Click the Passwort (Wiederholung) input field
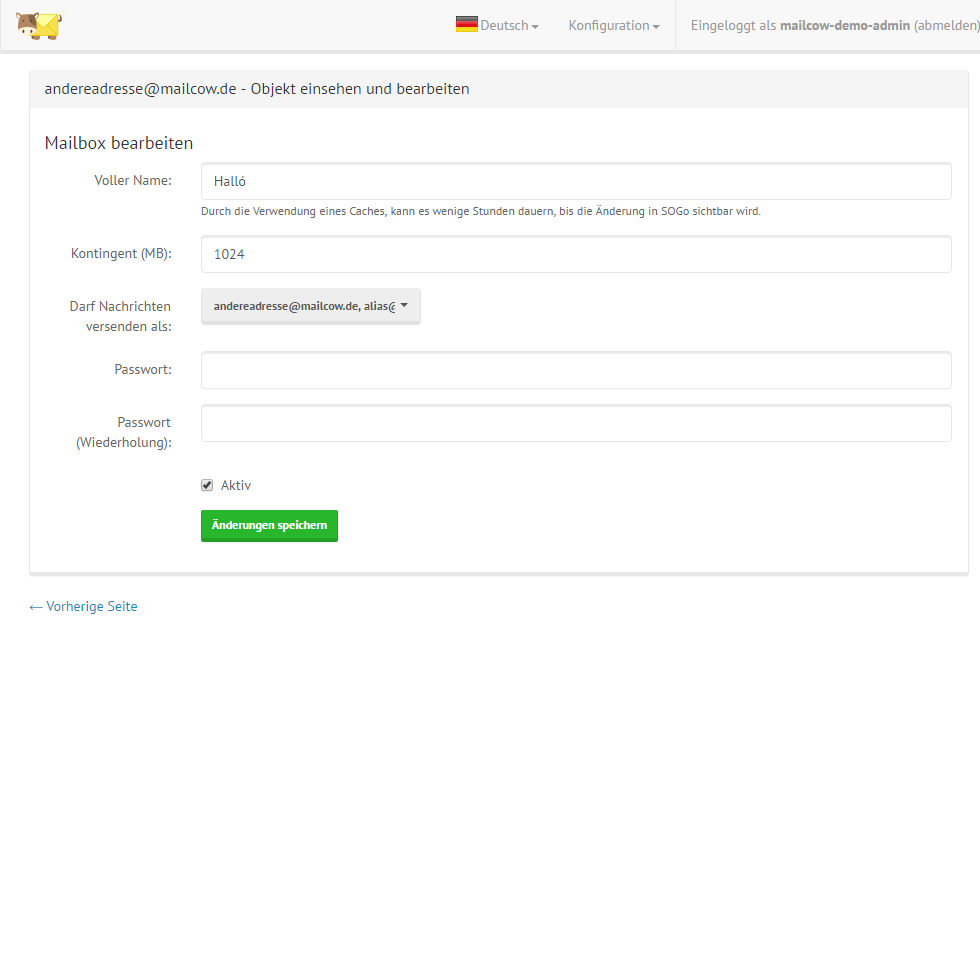980x962 pixels. pyautogui.click(x=575, y=423)
